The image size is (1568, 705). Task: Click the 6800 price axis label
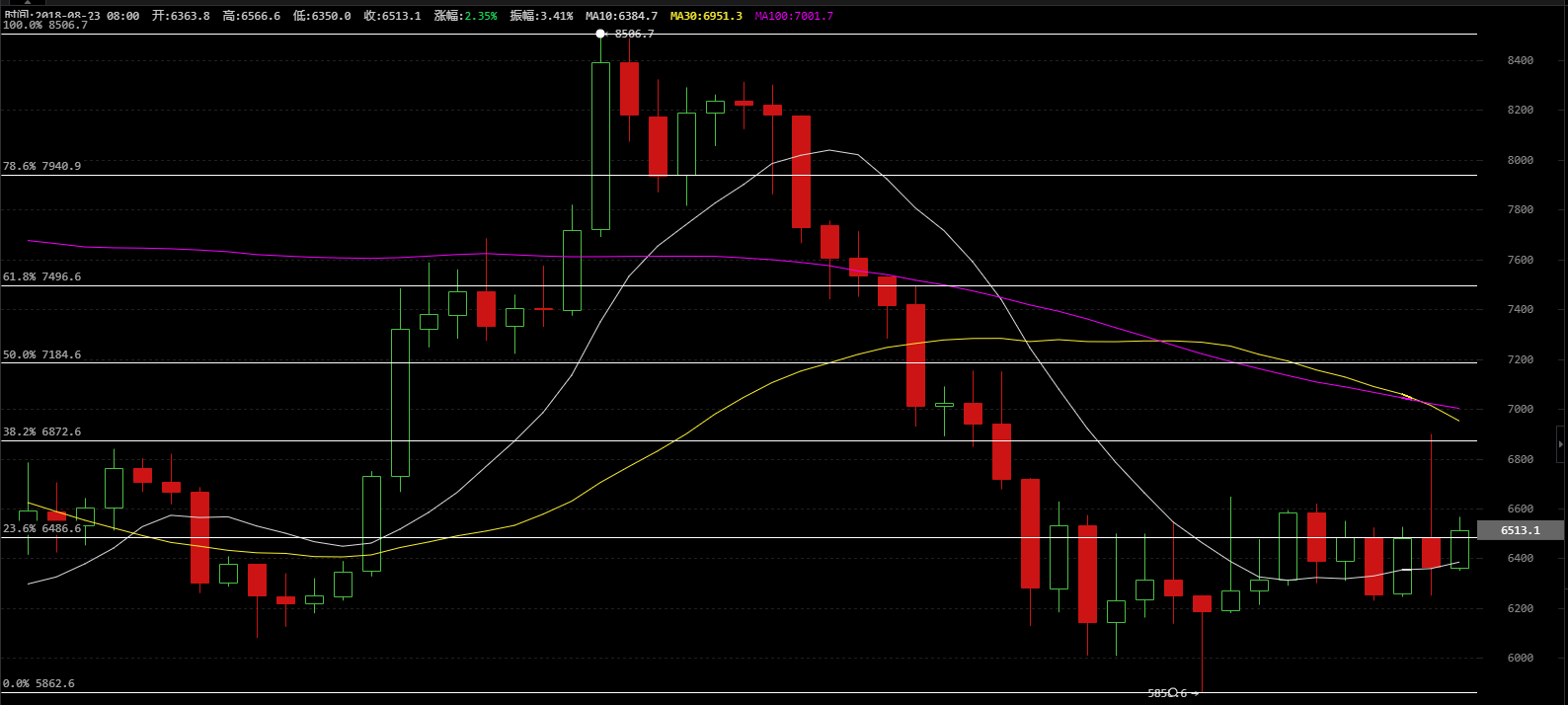[1521, 459]
